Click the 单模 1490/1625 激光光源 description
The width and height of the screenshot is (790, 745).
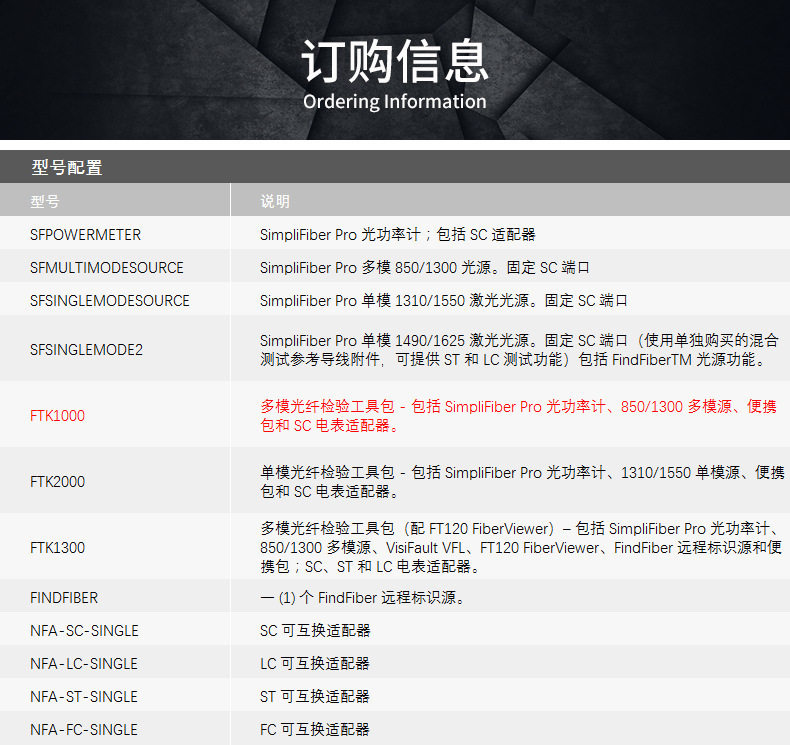pyautogui.click(x=519, y=350)
